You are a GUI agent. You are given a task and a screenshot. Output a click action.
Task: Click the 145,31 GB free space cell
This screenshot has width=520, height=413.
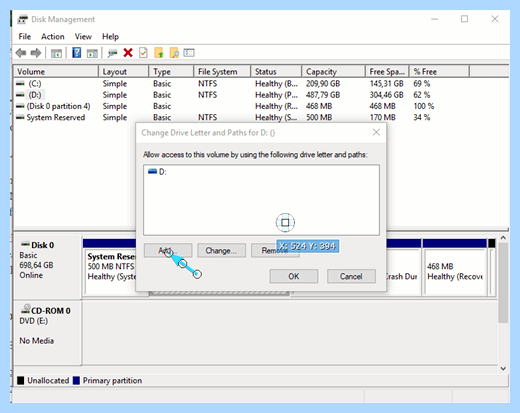pyautogui.click(x=386, y=83)
